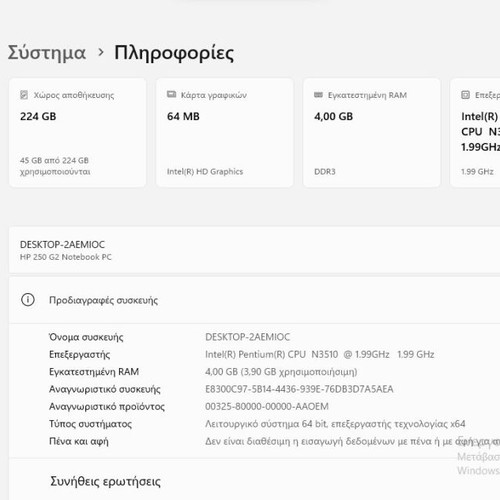The width and height of the screenshot is (500, 500).
Task: Open the 64 MB graphics card tile
Action: (x=225, y=133)
